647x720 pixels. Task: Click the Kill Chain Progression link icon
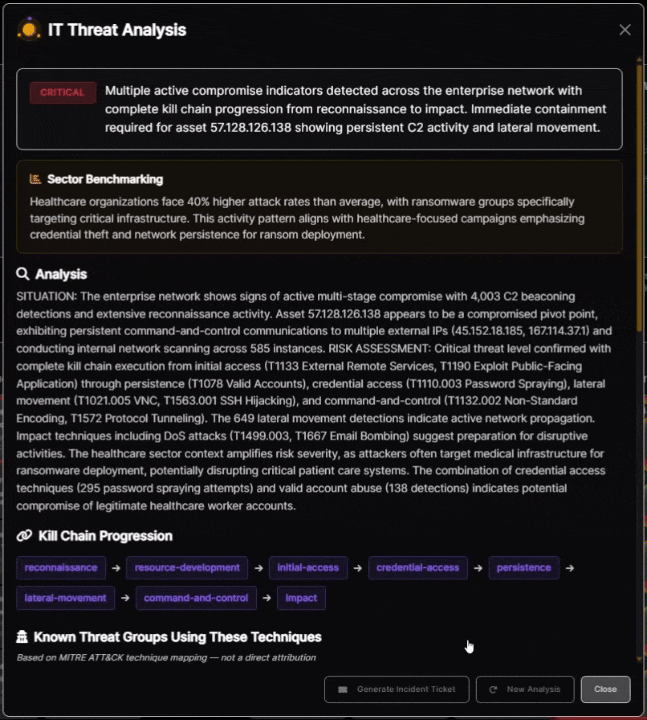(x=23, y=536)
